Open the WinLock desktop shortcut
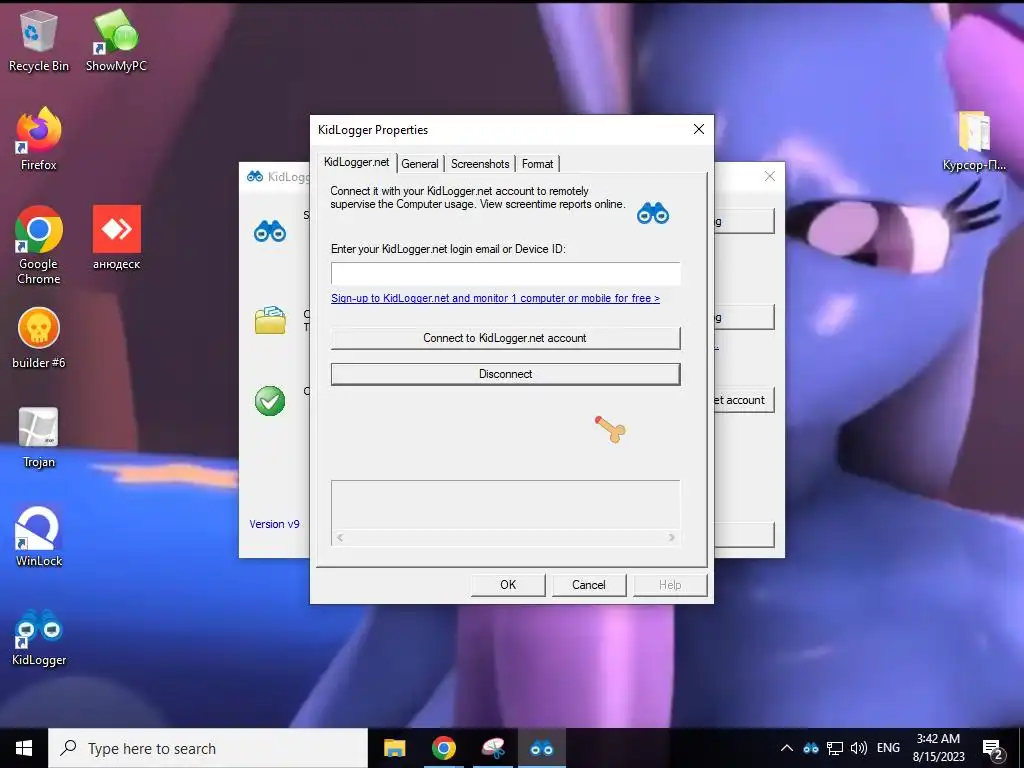The image size is (1024, 768). (39, 536)
